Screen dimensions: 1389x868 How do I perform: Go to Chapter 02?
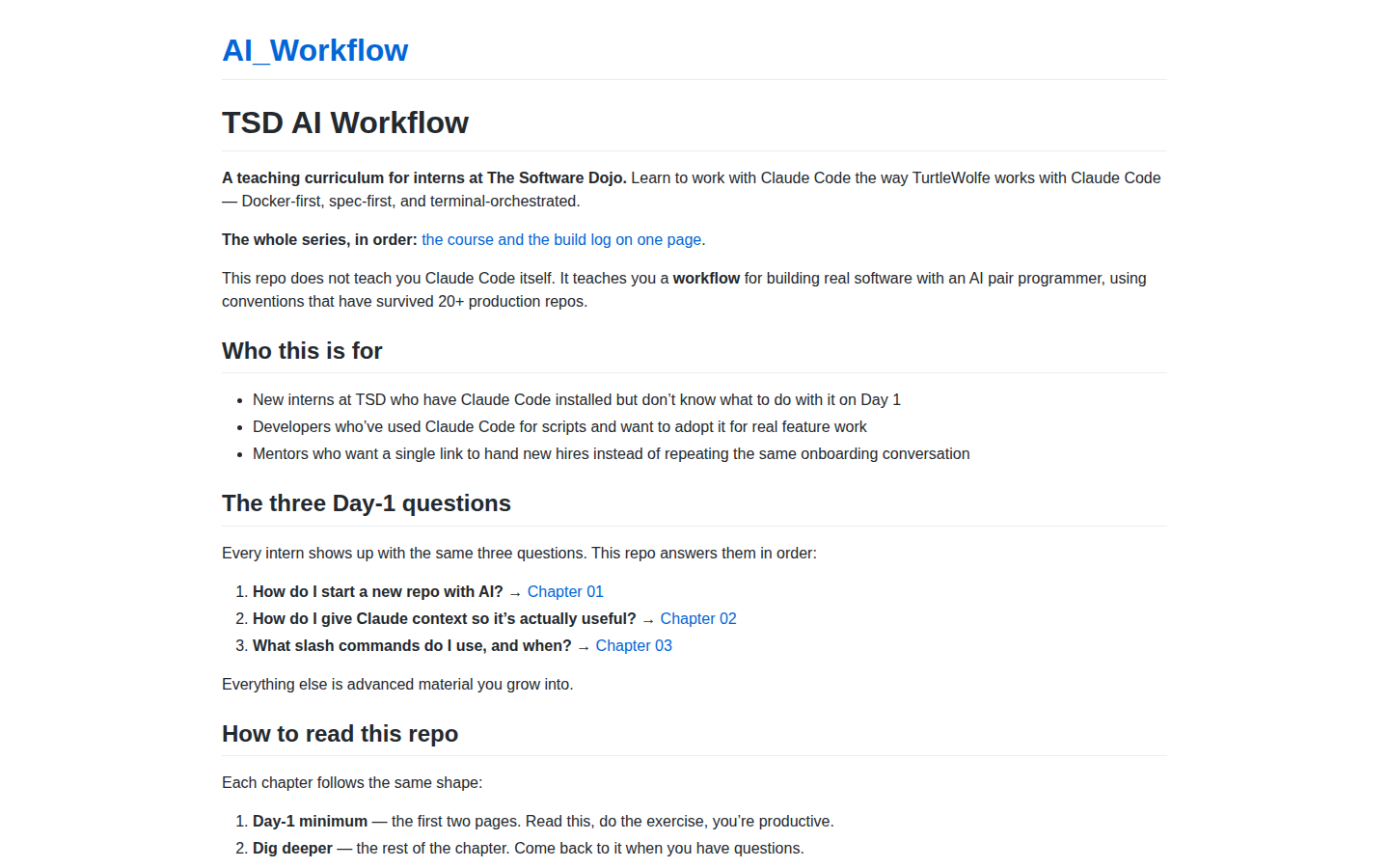698,618
